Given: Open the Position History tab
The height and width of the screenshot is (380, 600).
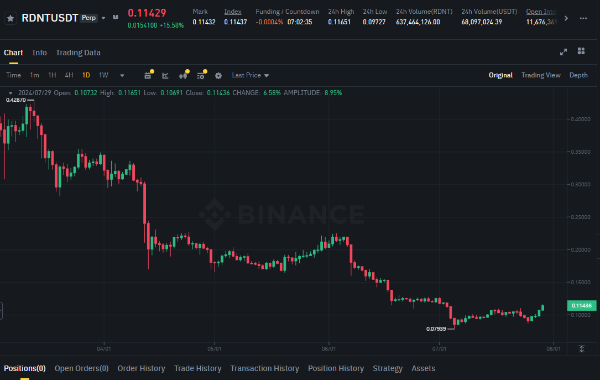Looking at the screenshot, I should [336, 368].
